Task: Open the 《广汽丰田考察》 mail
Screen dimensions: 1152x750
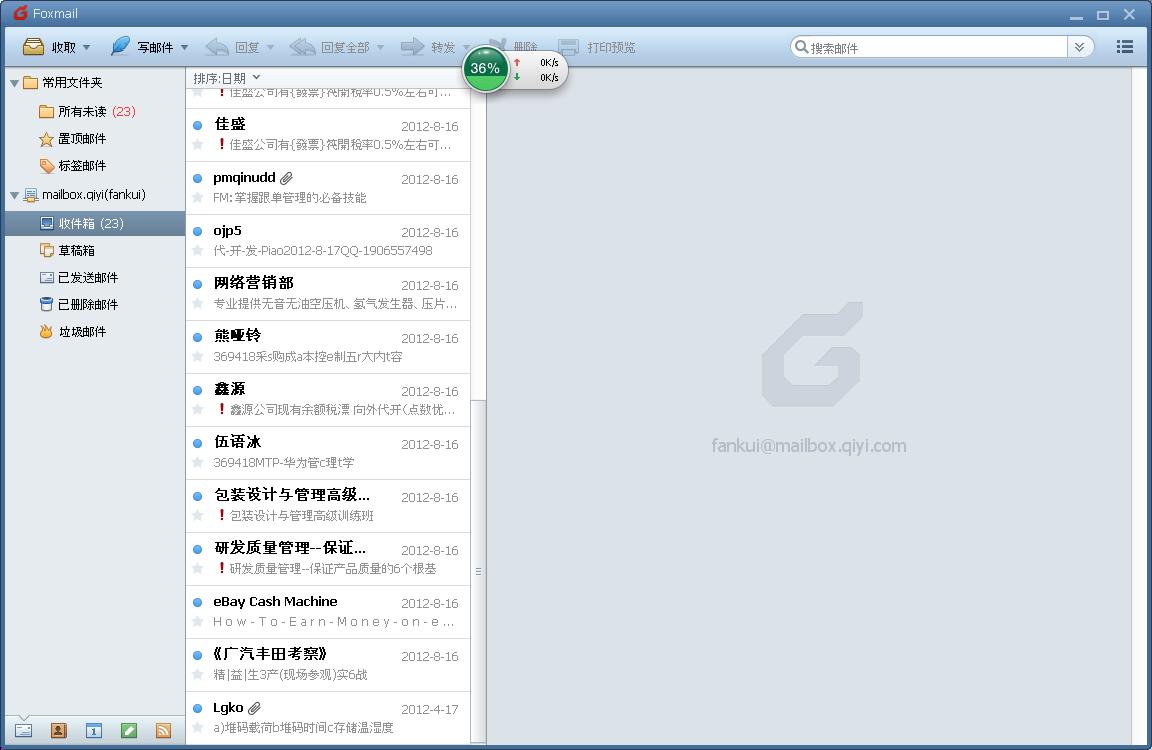Action: pyautogui.click(x=328, y=665)
